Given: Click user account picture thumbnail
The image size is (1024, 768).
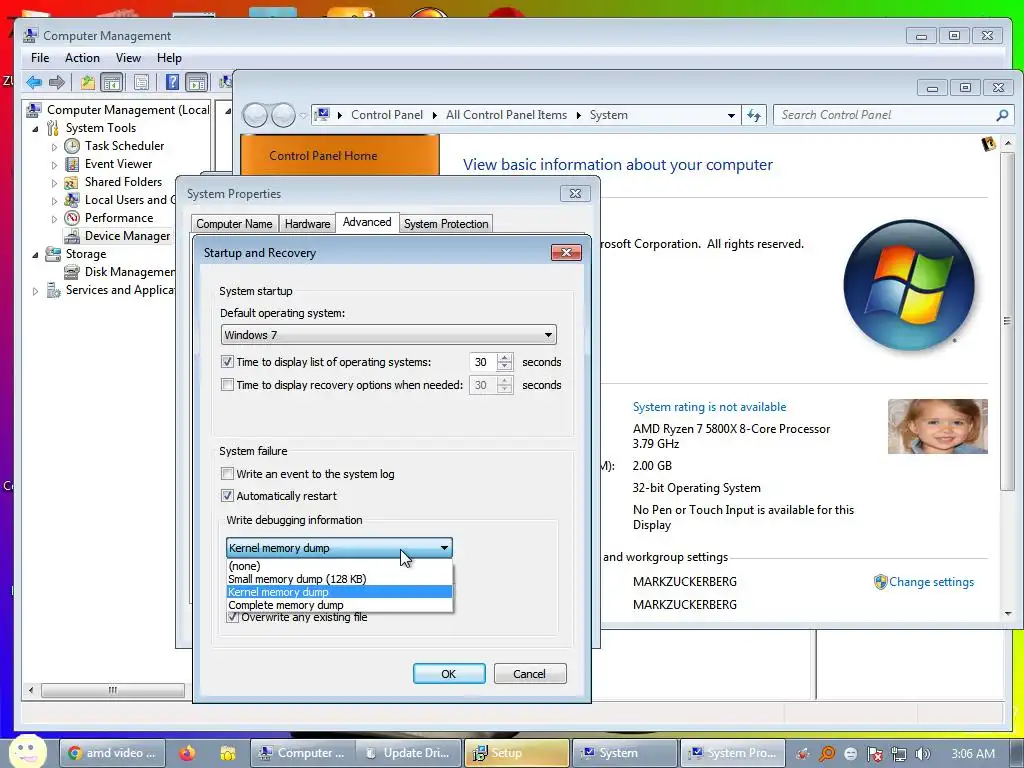Looking at the screenshot, I should pos(938,426).
